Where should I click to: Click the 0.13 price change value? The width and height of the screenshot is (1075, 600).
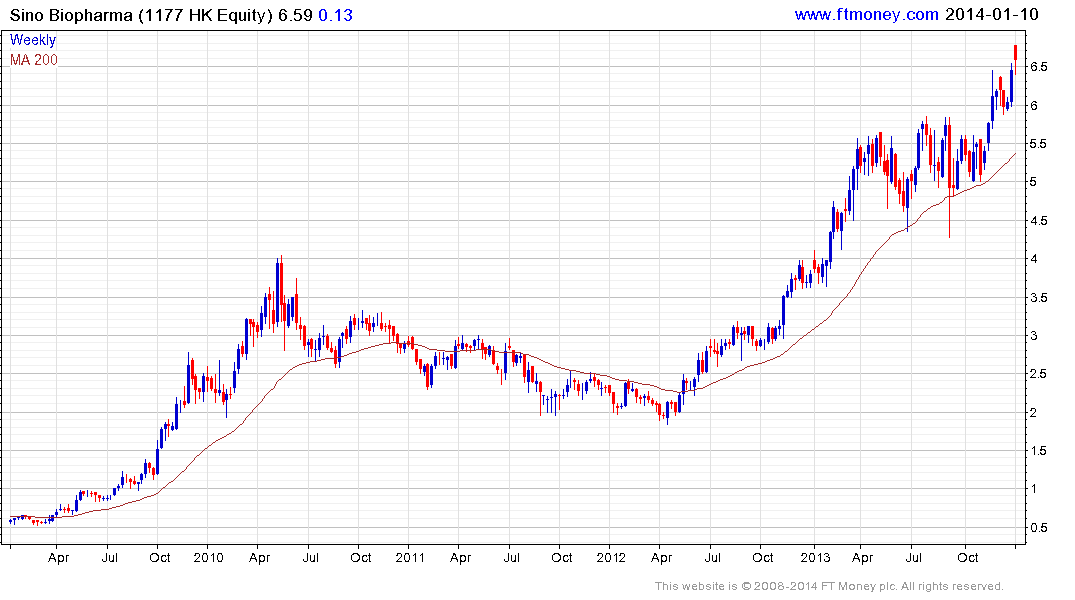[x=335, y=14]
